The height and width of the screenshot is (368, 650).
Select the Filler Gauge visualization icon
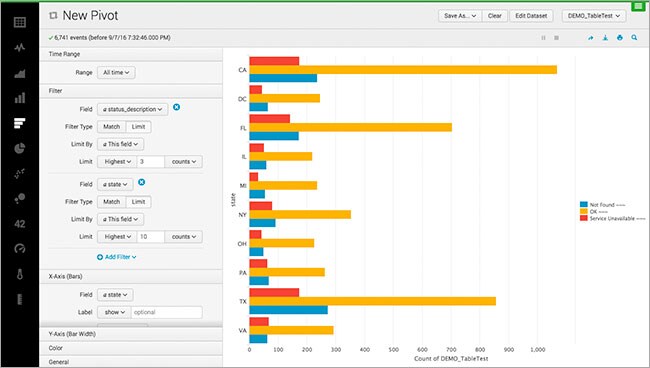tap(19, 299)
